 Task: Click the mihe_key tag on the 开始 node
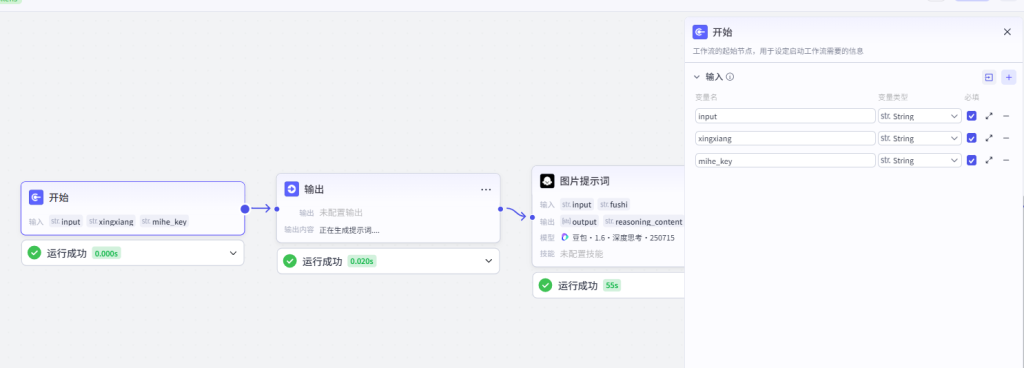click(165, 221)
